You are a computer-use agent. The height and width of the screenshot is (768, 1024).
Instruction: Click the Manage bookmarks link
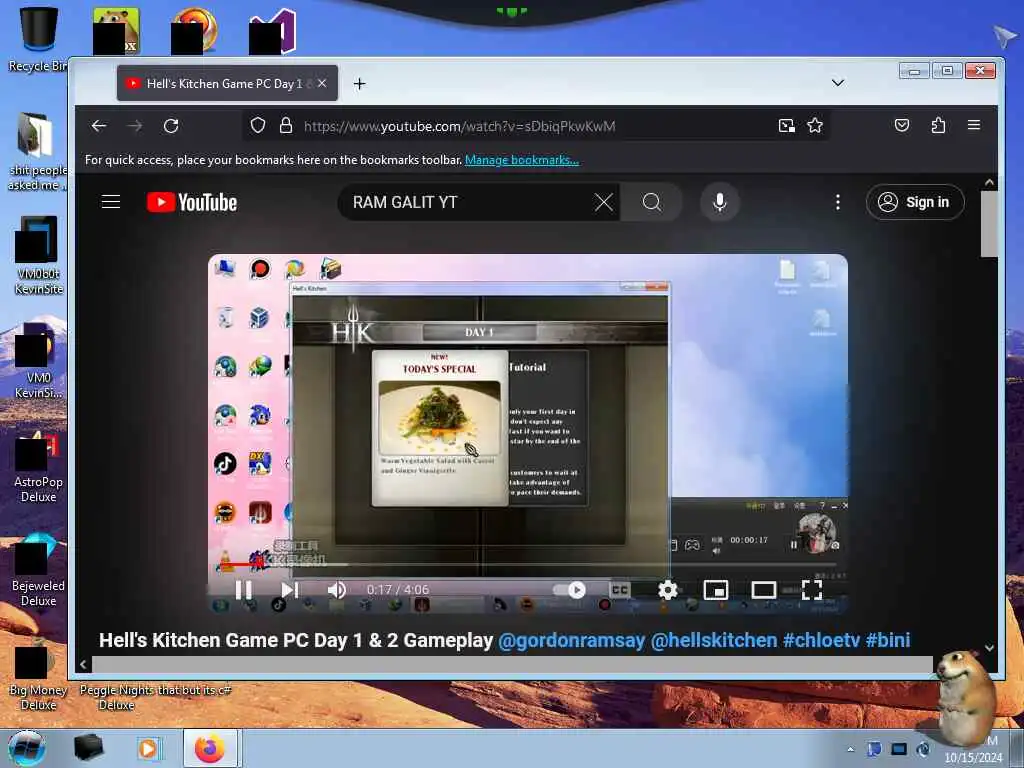tap(522, 160)
